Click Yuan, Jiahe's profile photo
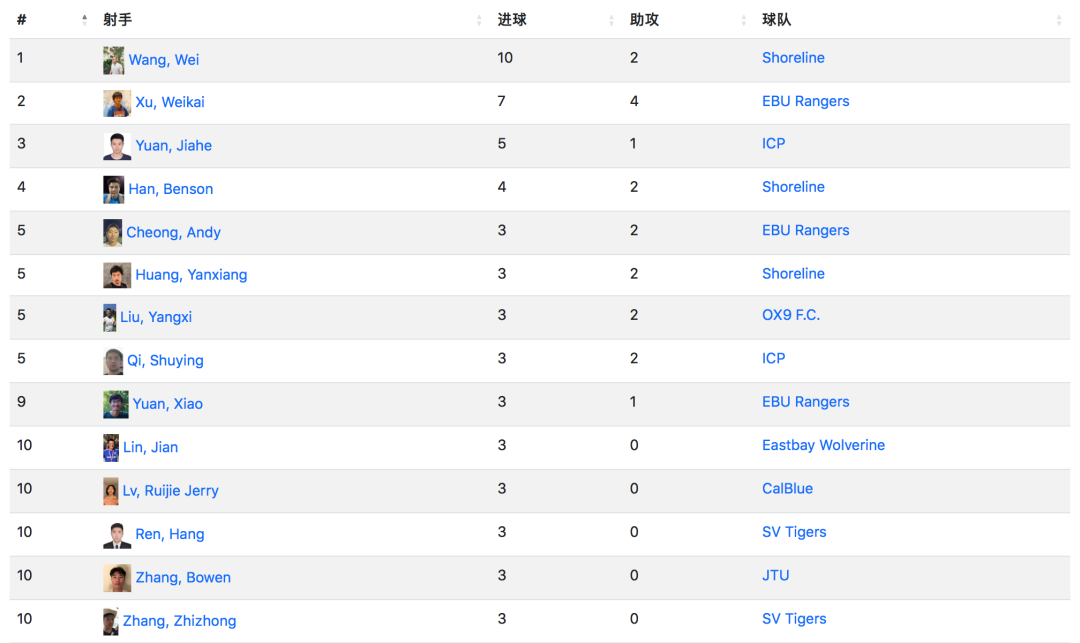 point(117,146)
